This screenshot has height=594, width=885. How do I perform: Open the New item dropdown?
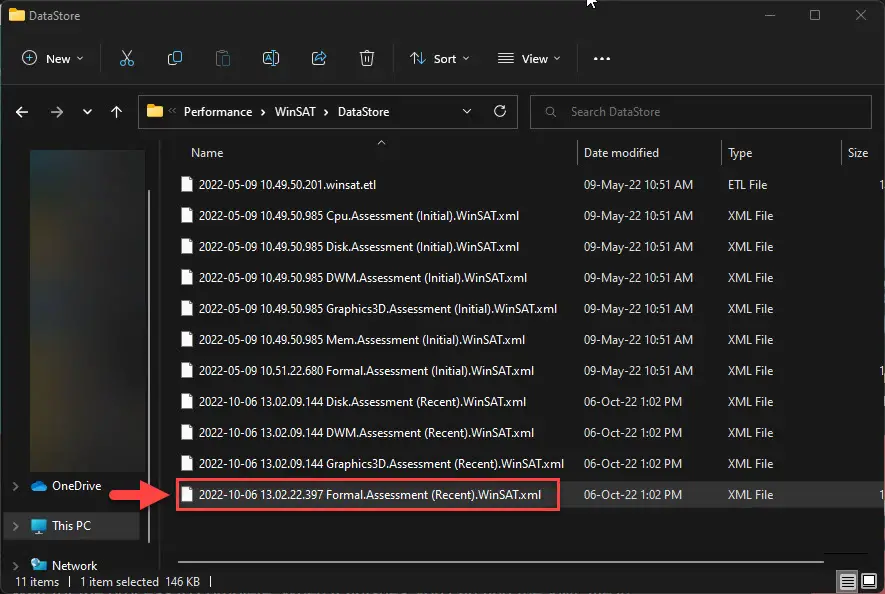[x=52, y=58]
